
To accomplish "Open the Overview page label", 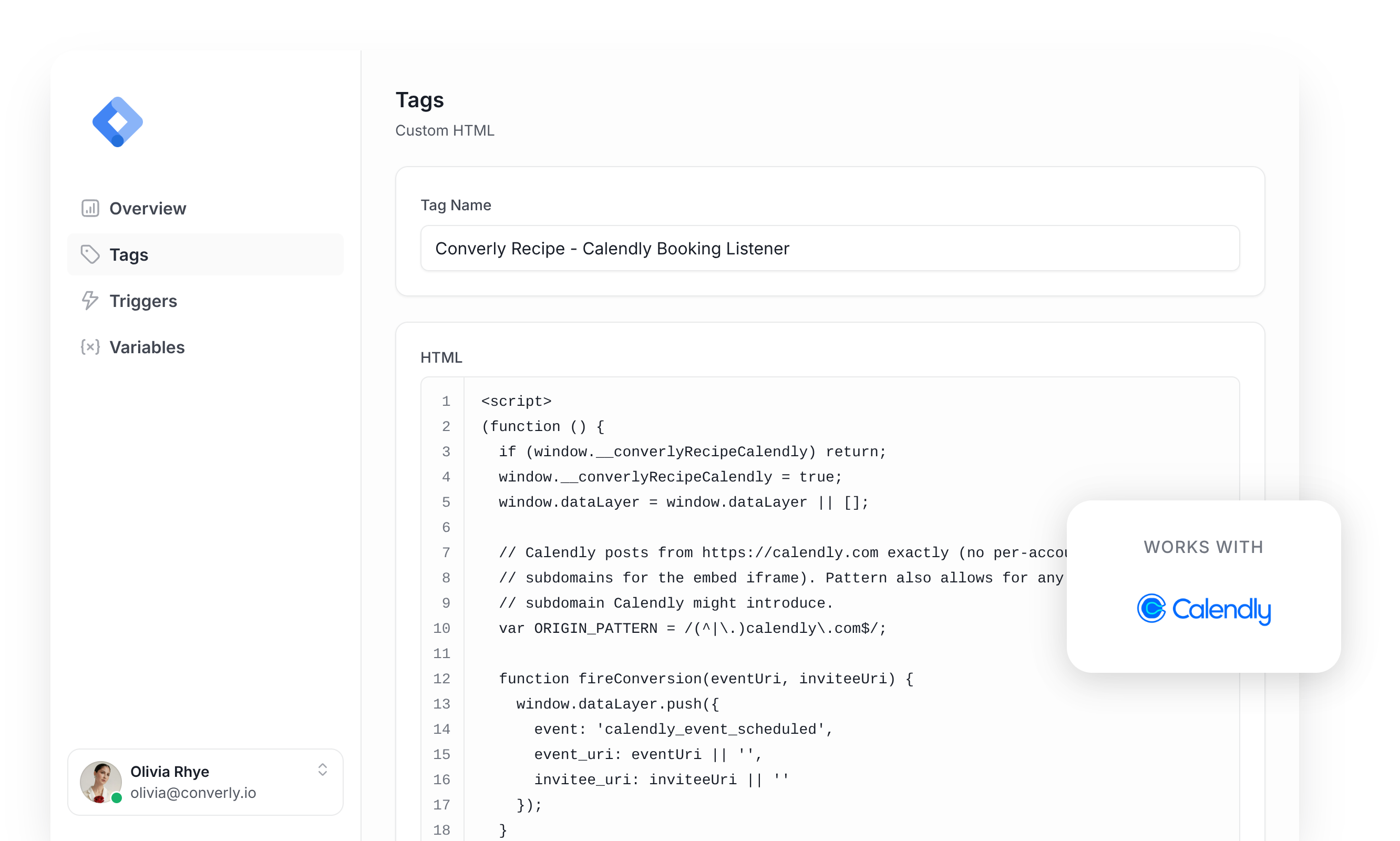I will click(x=147, y=208).
